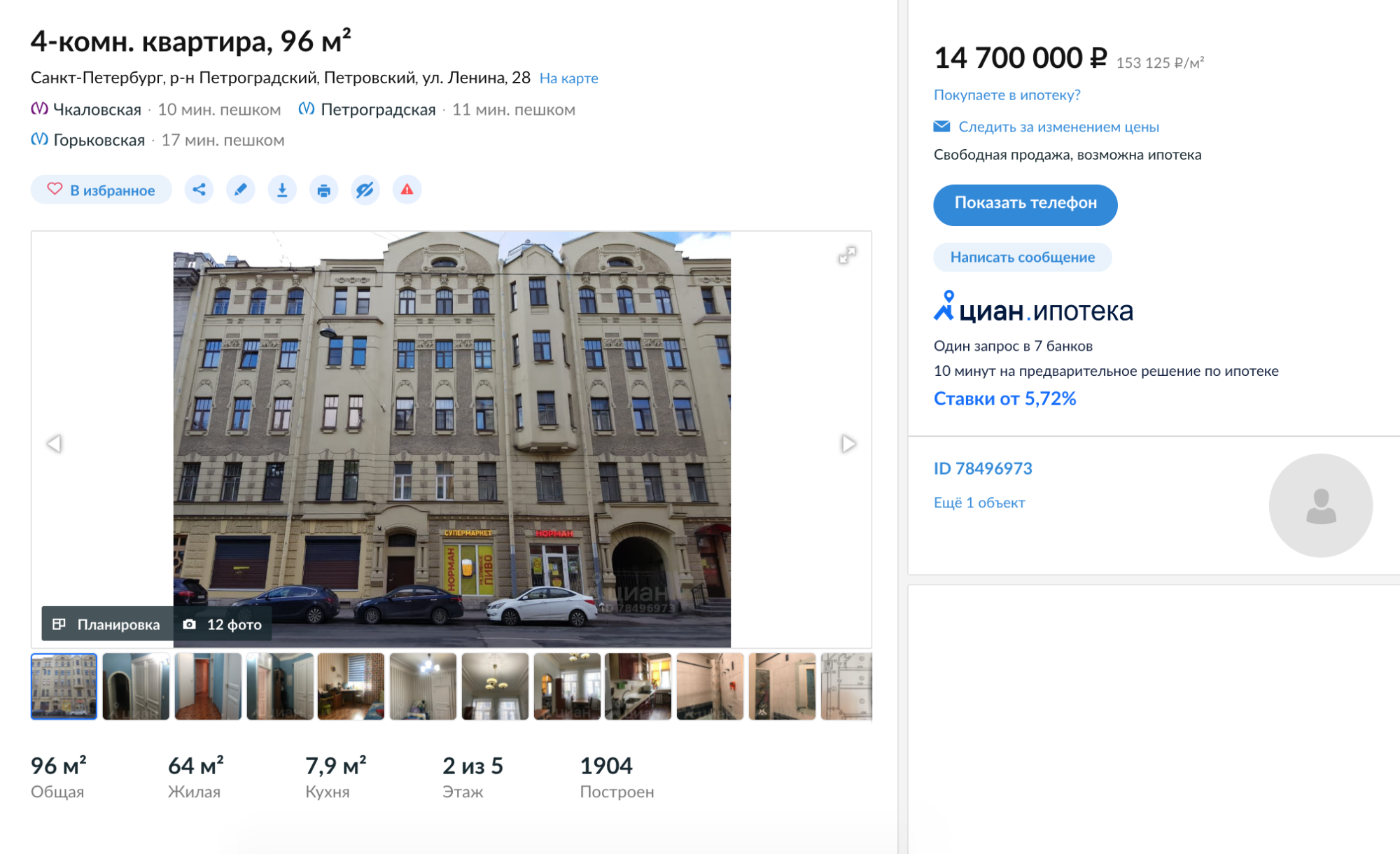
Task: Open the Планировка floor plan view
Action: tap(107, 624)
